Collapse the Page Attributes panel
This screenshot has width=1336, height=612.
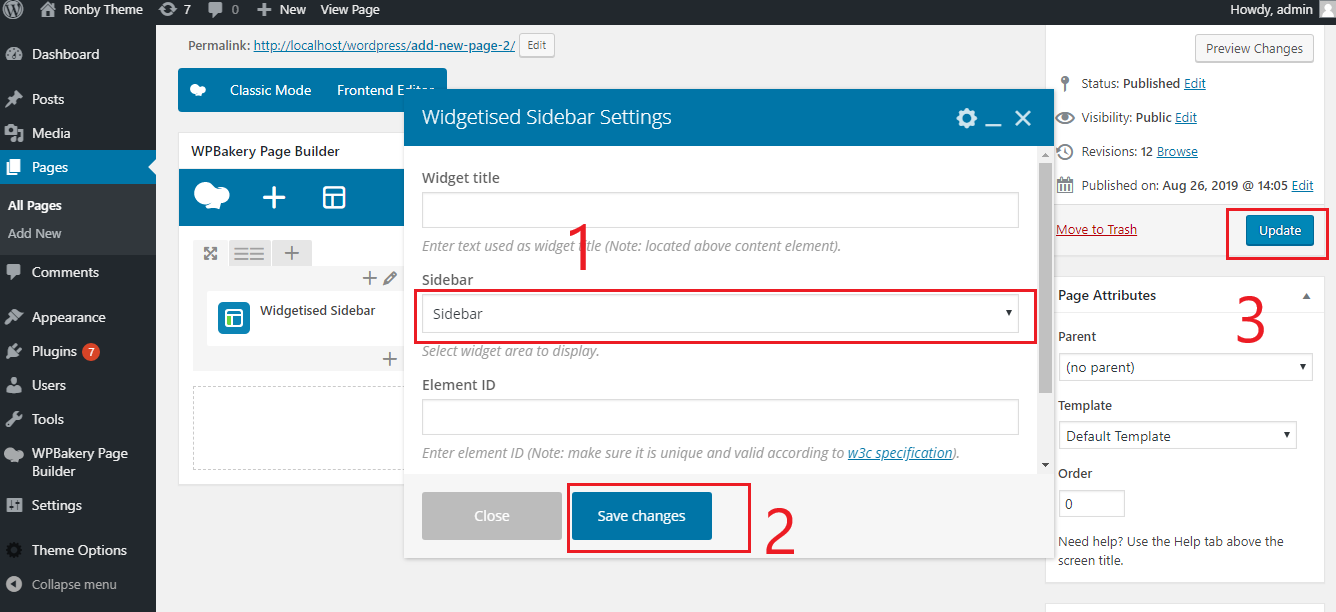click(1306, 296)
